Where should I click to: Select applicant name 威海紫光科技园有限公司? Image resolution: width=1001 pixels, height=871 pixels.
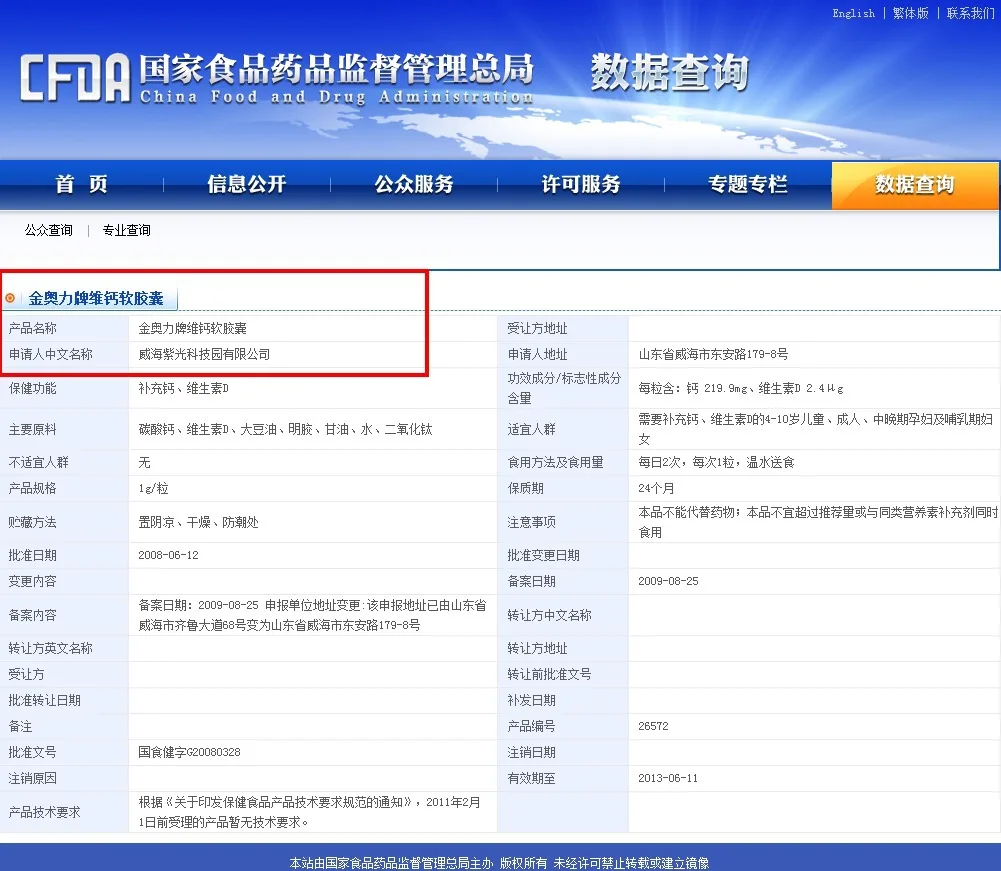[x=204, y=354]
